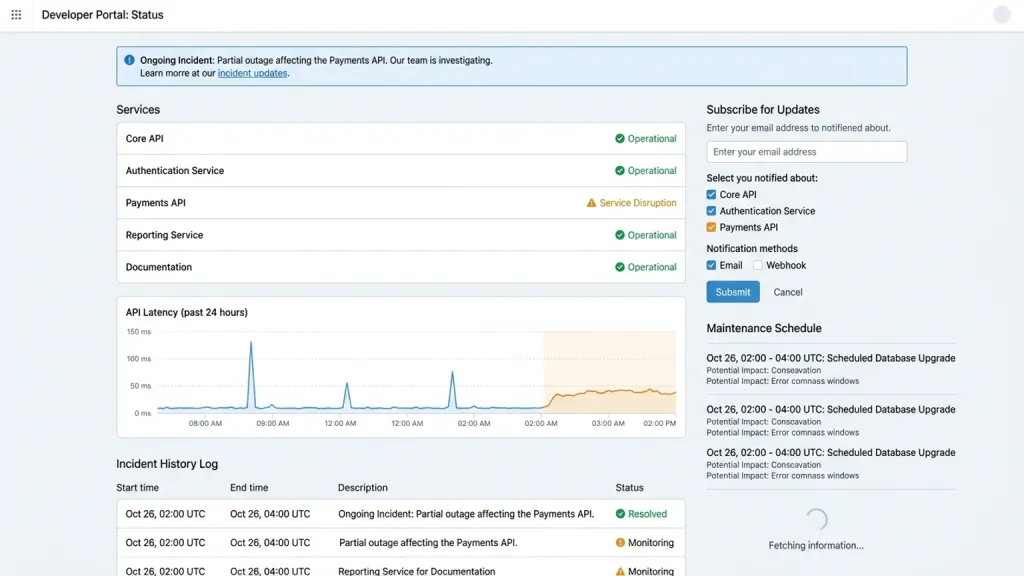This screenshot has height=576, width=1024.
Task: Click the End time column header
Action: [x=249, y=488]
